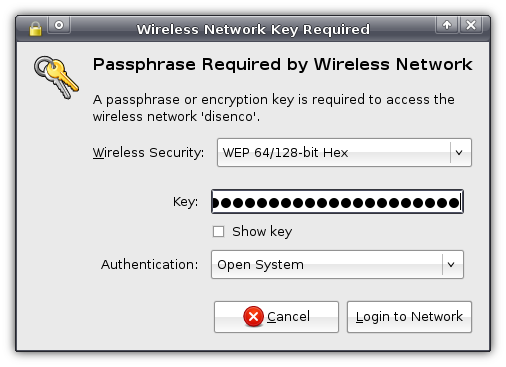The height and width of the screenshot is (367, 506).
Task: Tick the Show key checkbox
Action: [218, 231]
